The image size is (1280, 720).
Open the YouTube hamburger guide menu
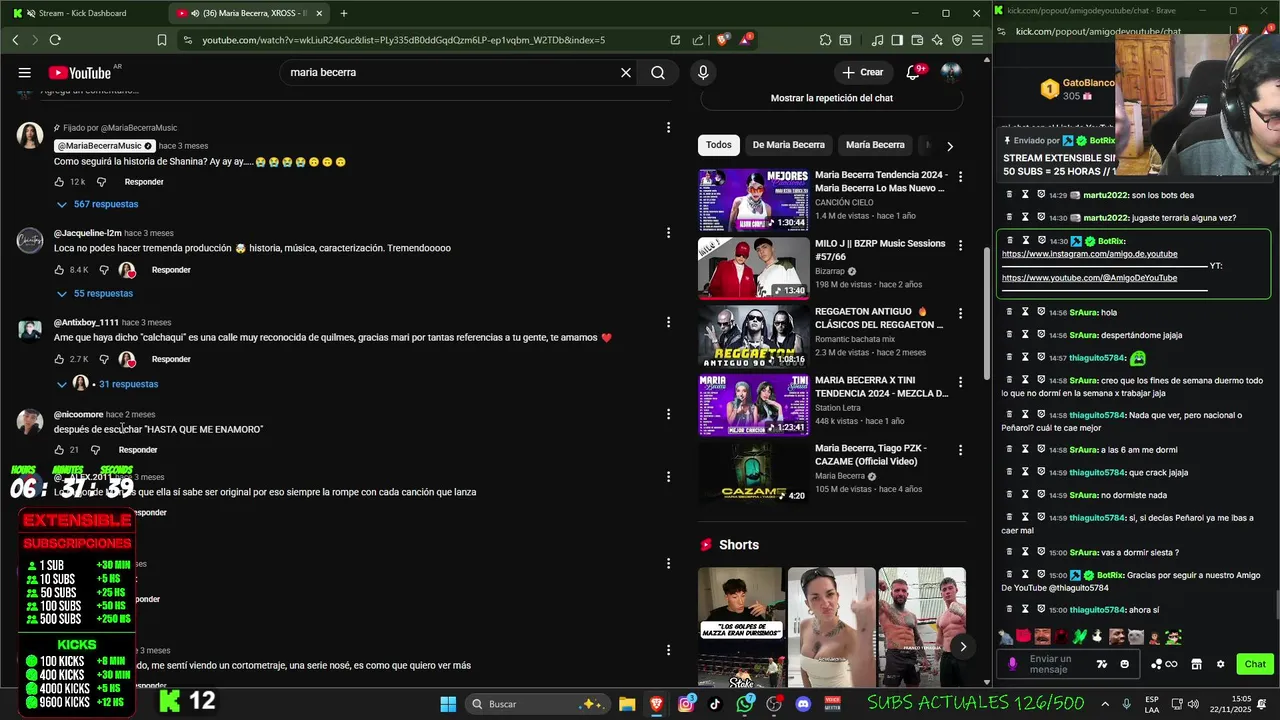click(25, 72)
